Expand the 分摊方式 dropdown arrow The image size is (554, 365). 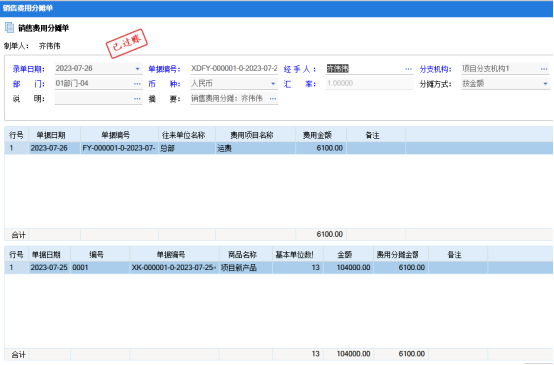point(545,84)
